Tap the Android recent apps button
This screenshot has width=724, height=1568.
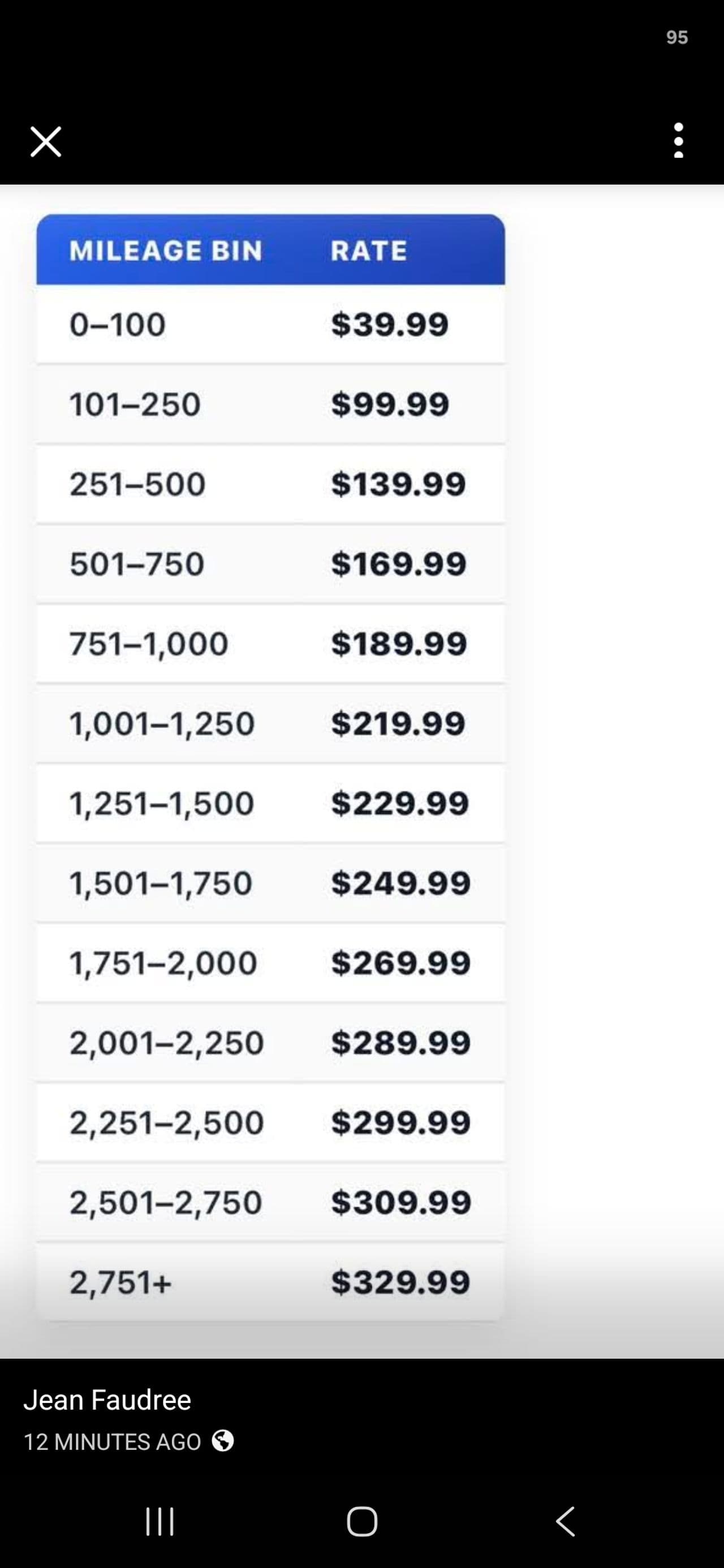pos(160,1521)
